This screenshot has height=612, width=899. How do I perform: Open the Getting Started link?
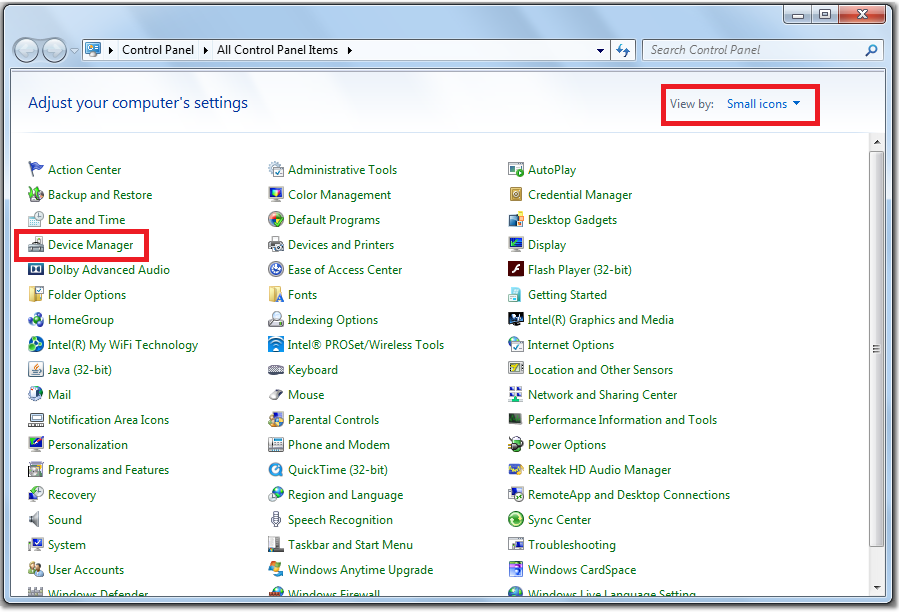pyautogui.click(x=567, y=295)
